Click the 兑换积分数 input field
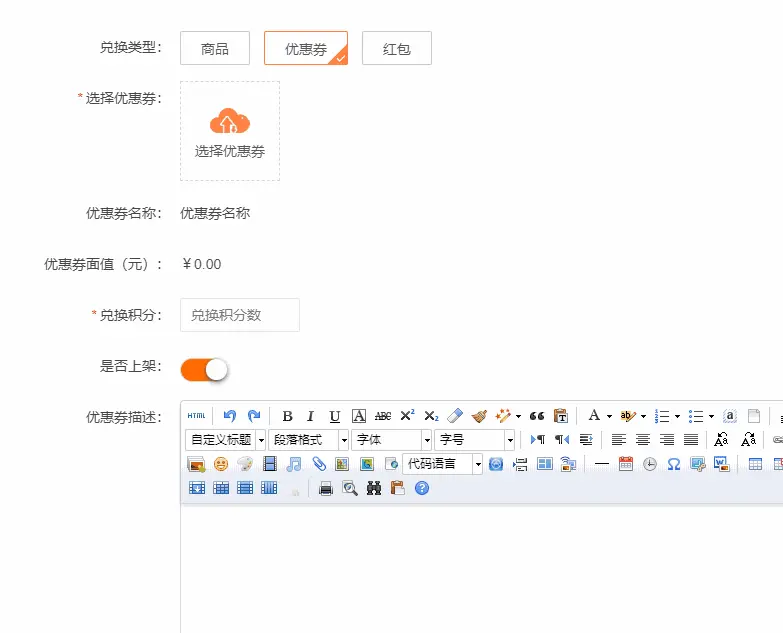Viewport: 783px width, 633px height. coord(240,315)
